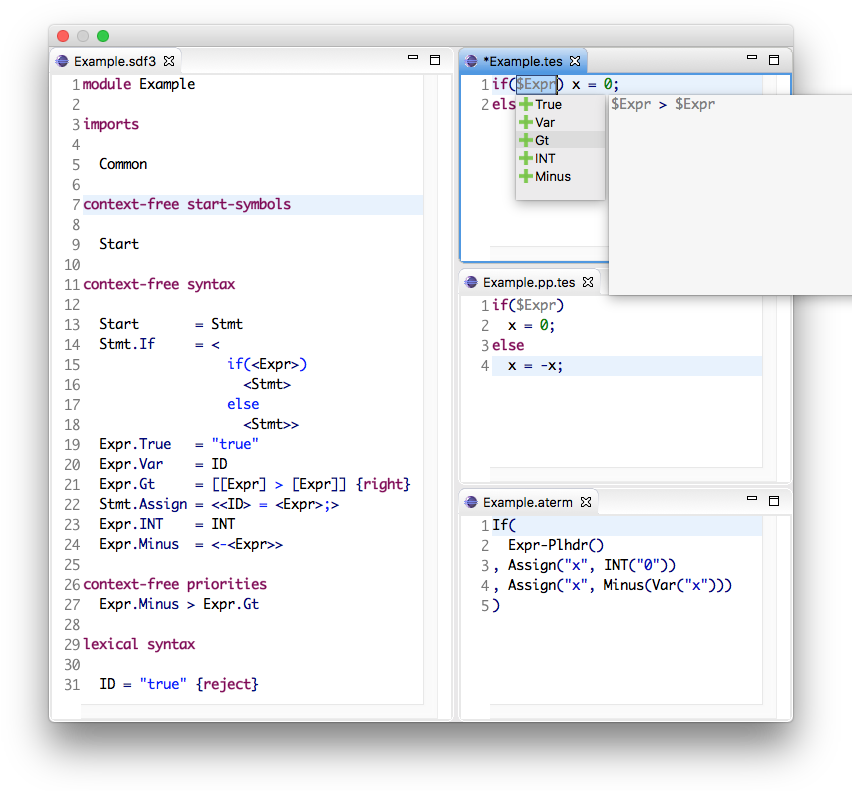Click the *Example.tes tab file icon
Viewport: 852px width, 791px height.
coord(472,61)
